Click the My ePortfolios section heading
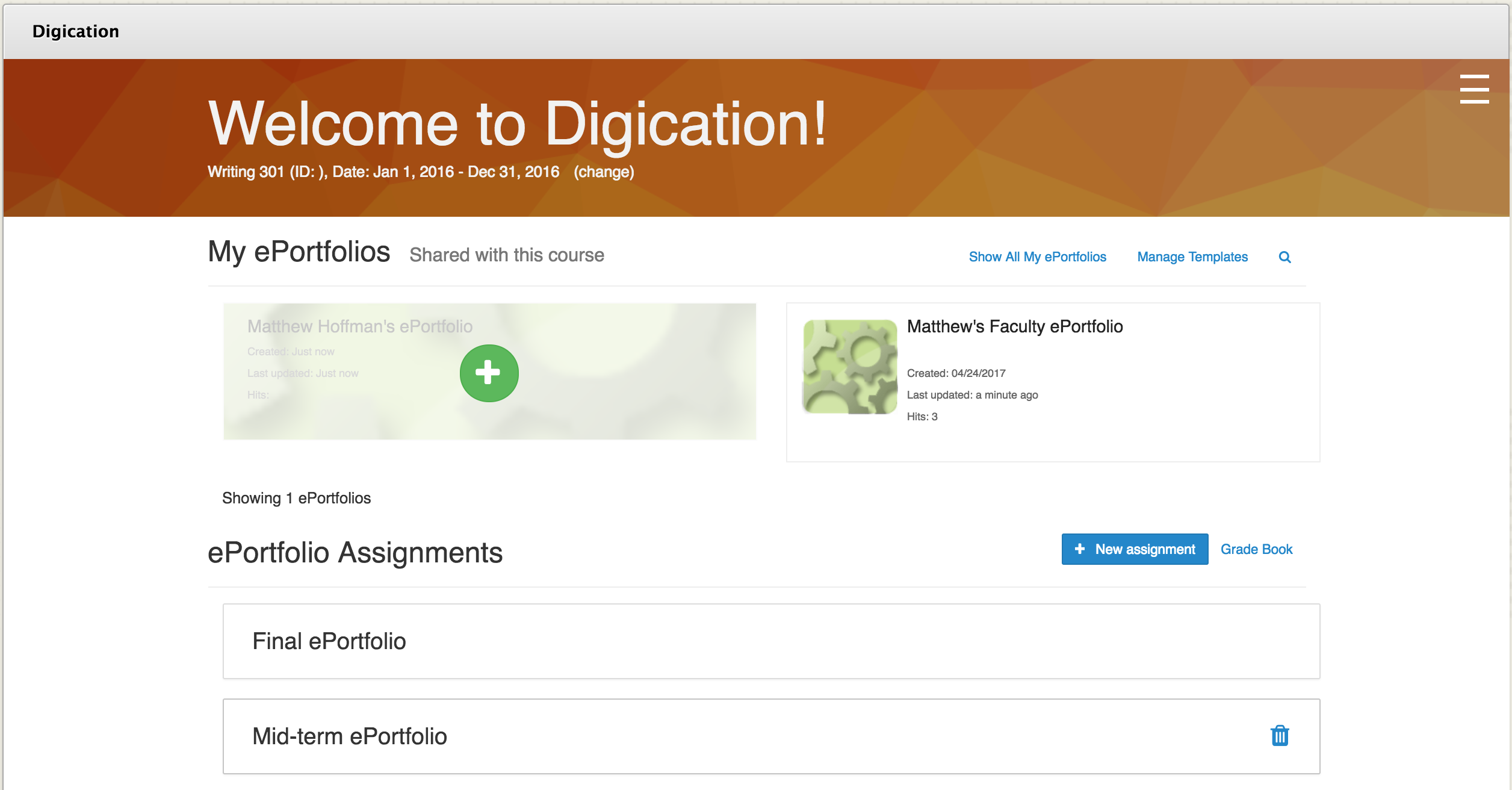1512x790 pixels. tap(299, 252)
